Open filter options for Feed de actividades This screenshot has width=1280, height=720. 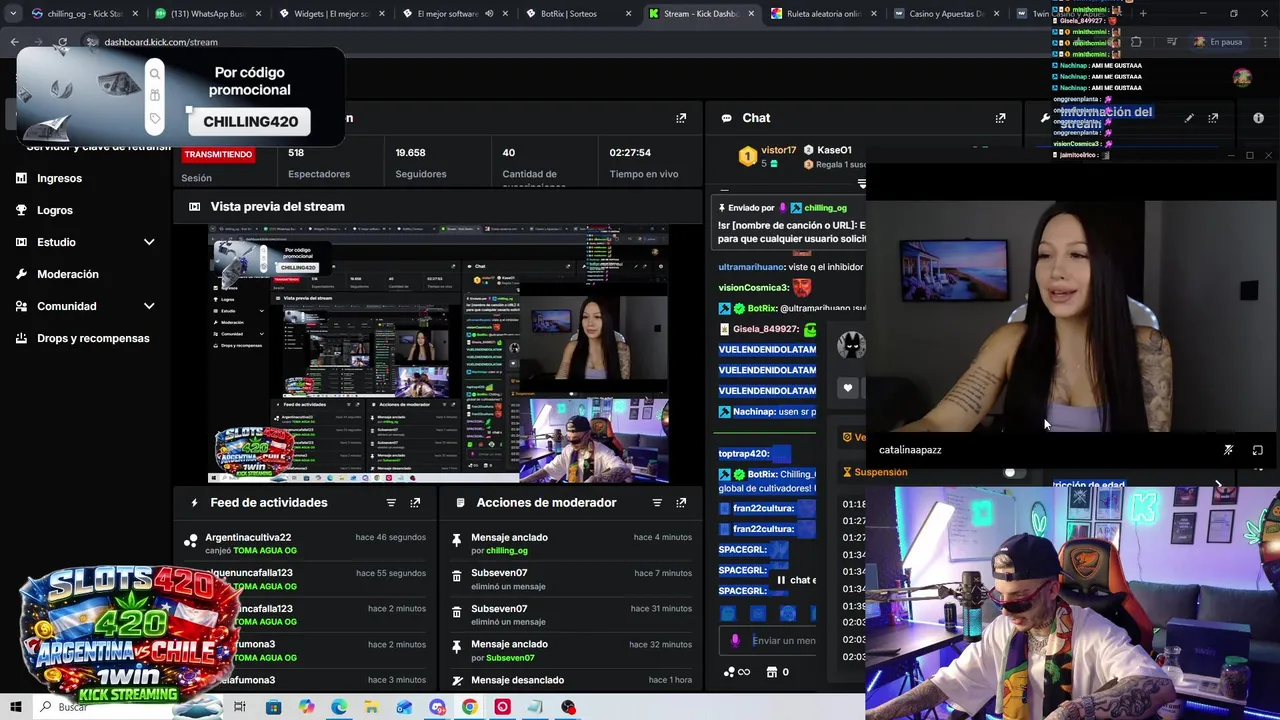(391, 503)
